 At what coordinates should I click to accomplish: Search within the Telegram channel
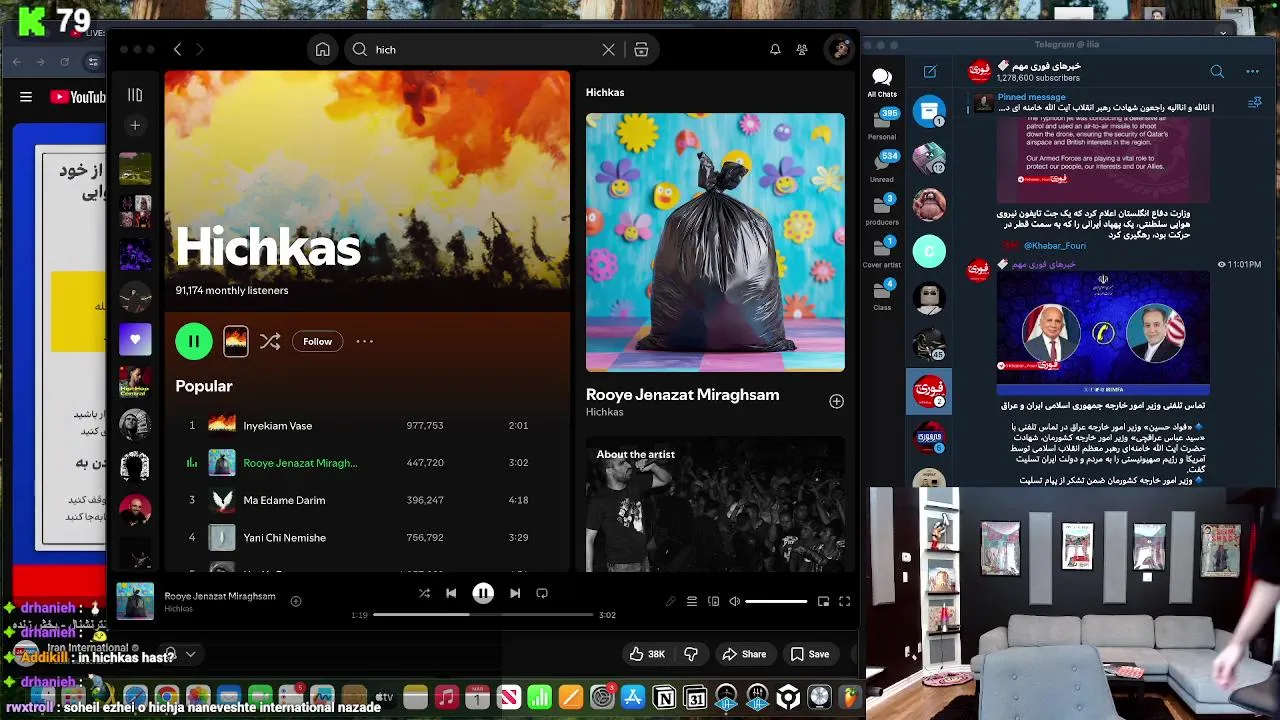click(x=1217, y=72)
